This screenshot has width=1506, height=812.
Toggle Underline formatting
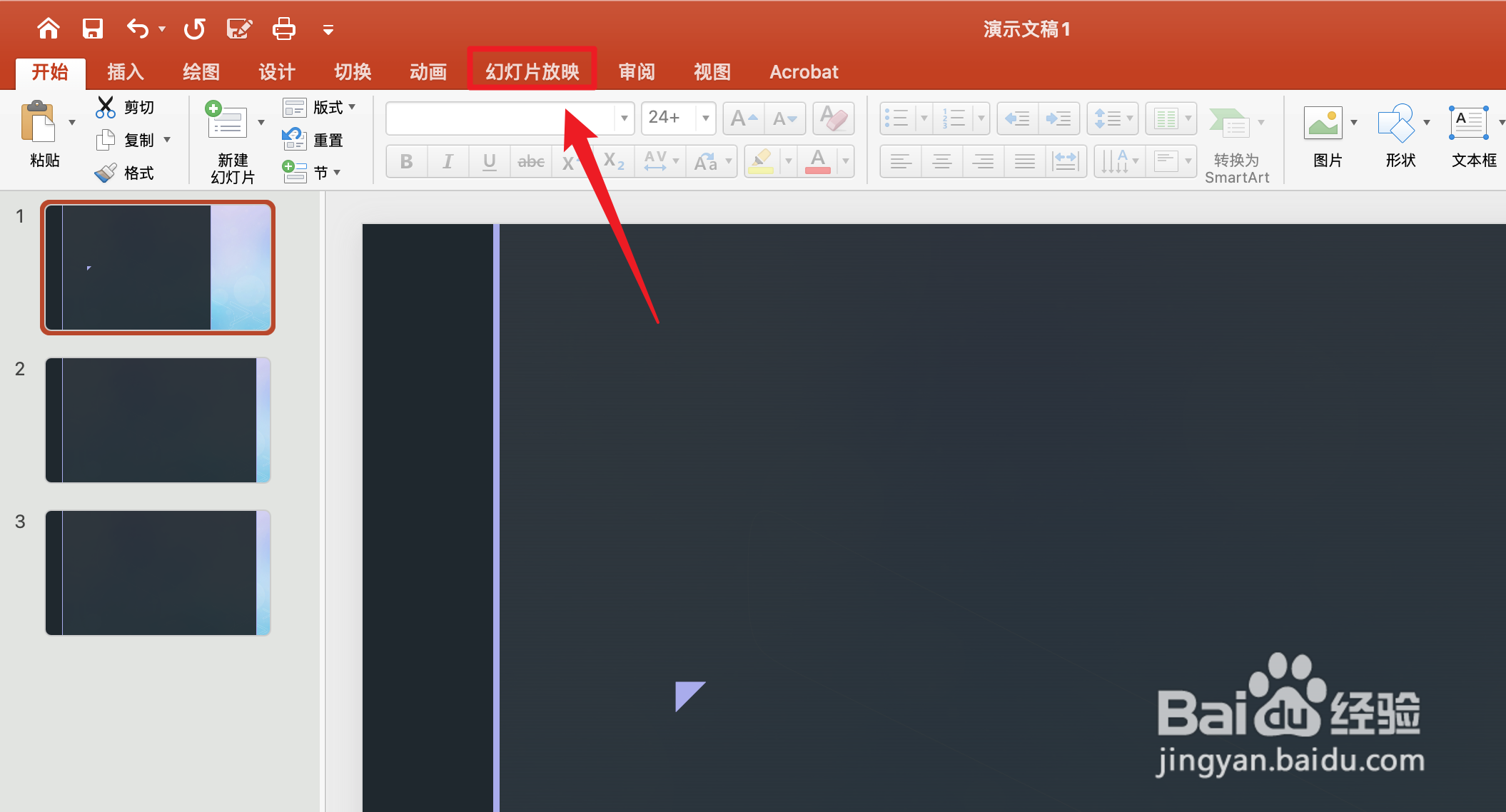tap(489, 162)
